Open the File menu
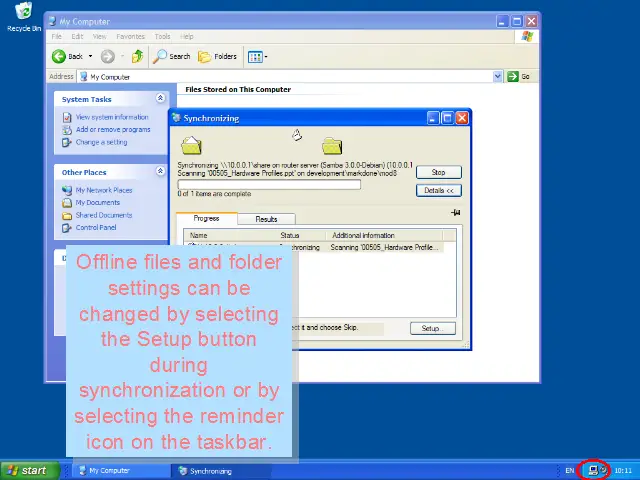The width and height of the screenshot is (640, 480). (x=57, y=36)
